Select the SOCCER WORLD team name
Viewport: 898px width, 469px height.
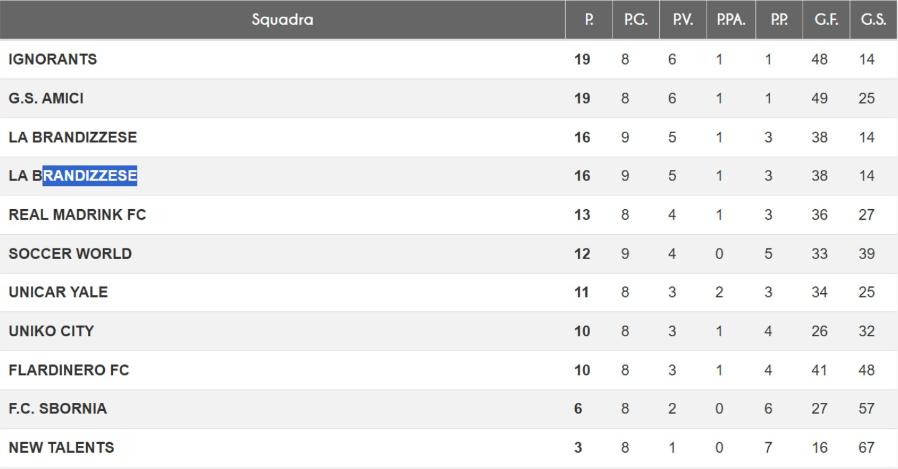tap(70, 254)
